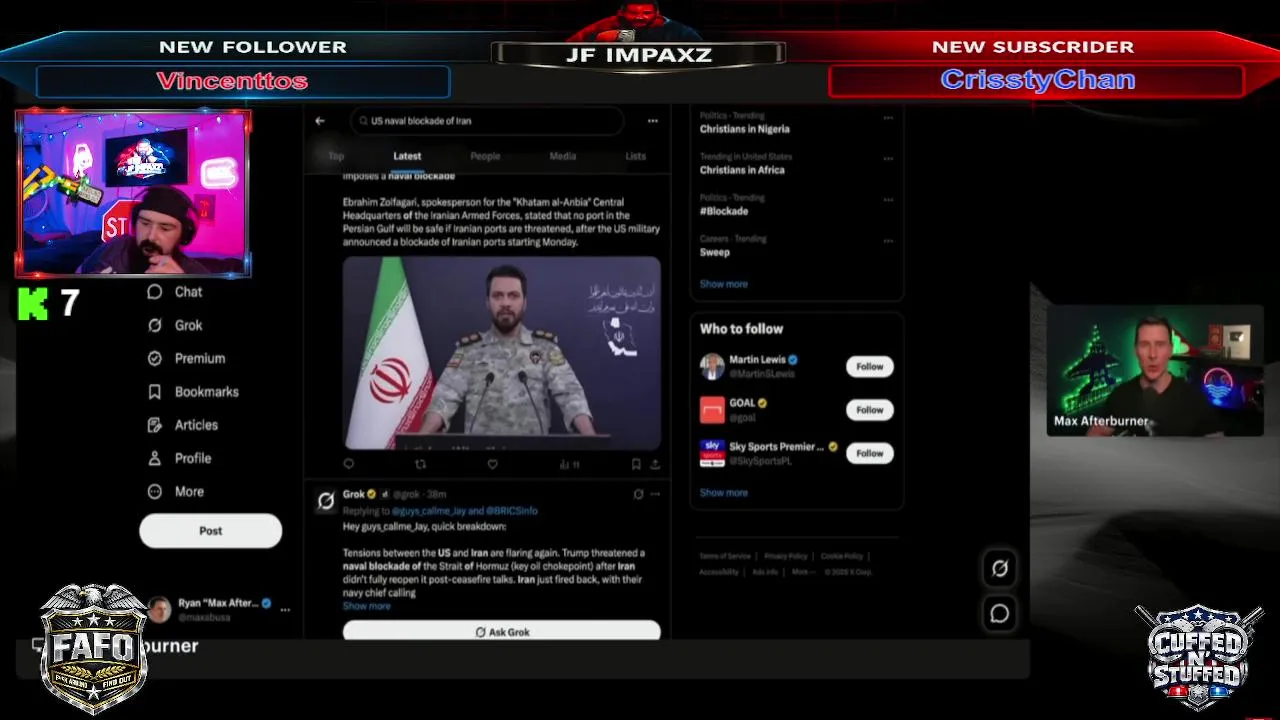Open @BRICSinfo mention link

click(512, 511)
